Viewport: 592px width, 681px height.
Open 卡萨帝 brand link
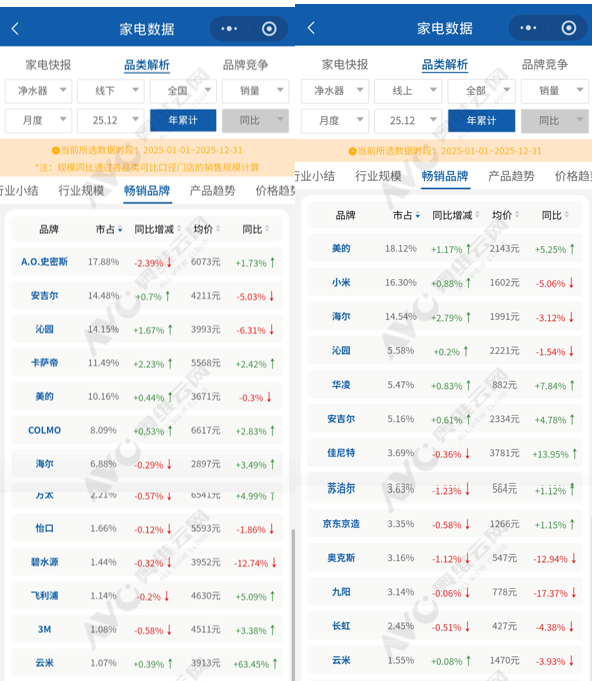point(44,363)
